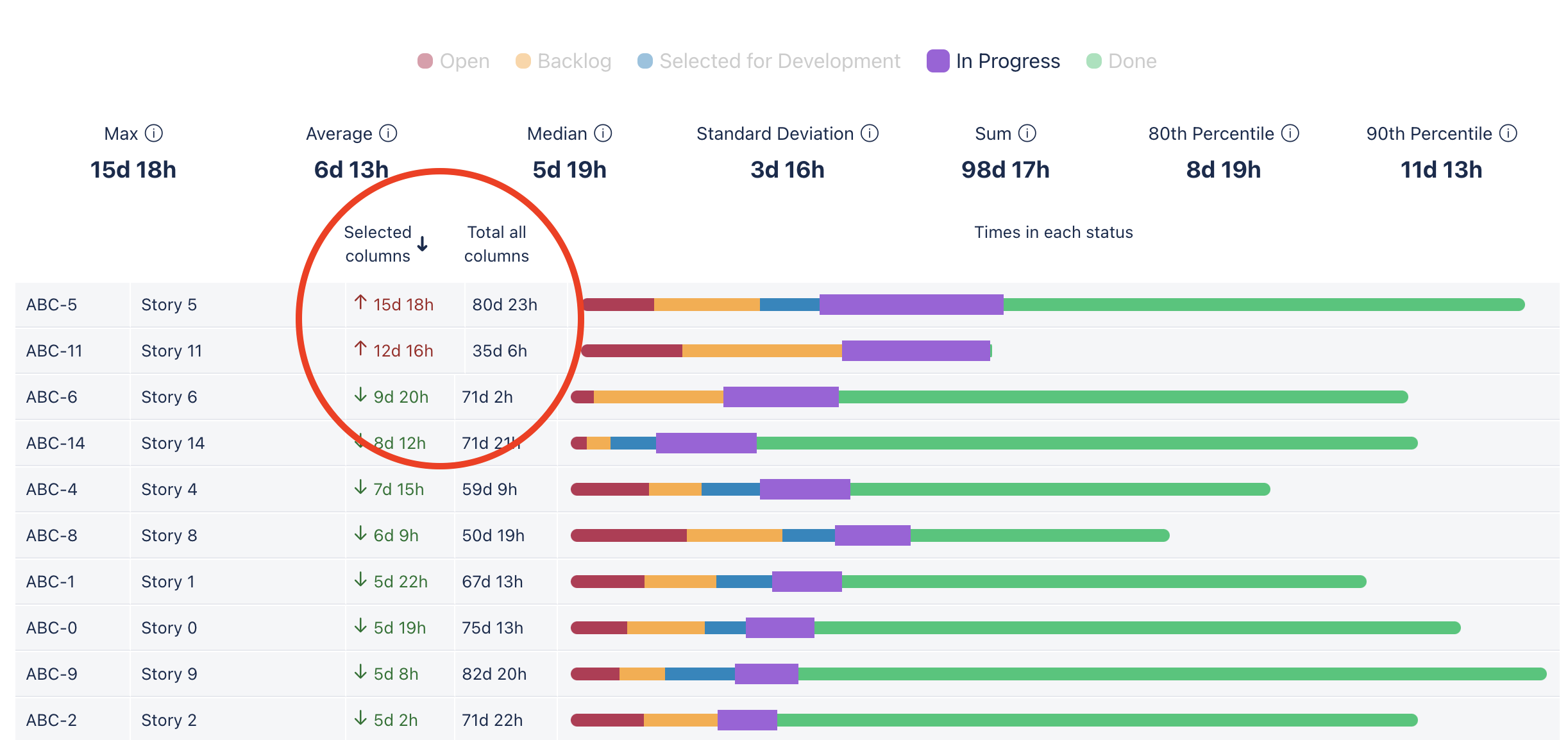Click orange Backlog segment of Story 11 bar
The width and height of the screenshot is (1568, 740).
[x=762, y=351]
